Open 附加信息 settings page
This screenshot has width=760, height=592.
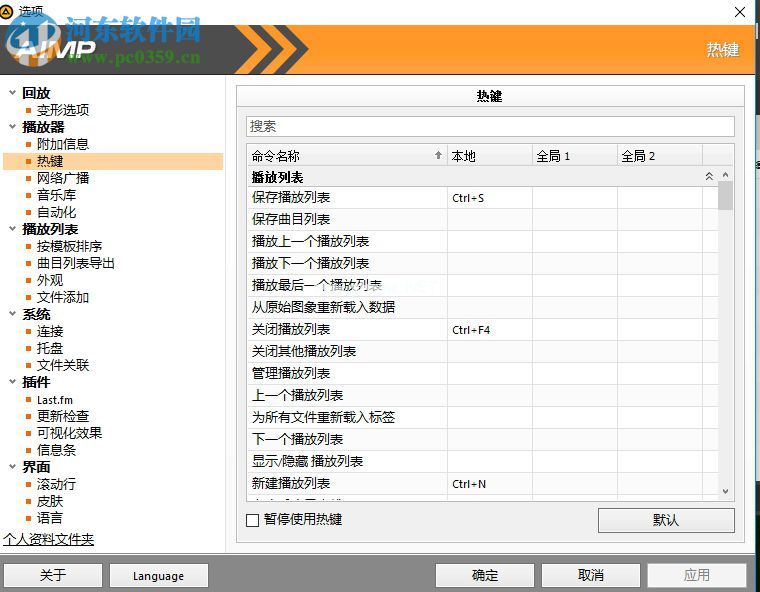[63, 144]
